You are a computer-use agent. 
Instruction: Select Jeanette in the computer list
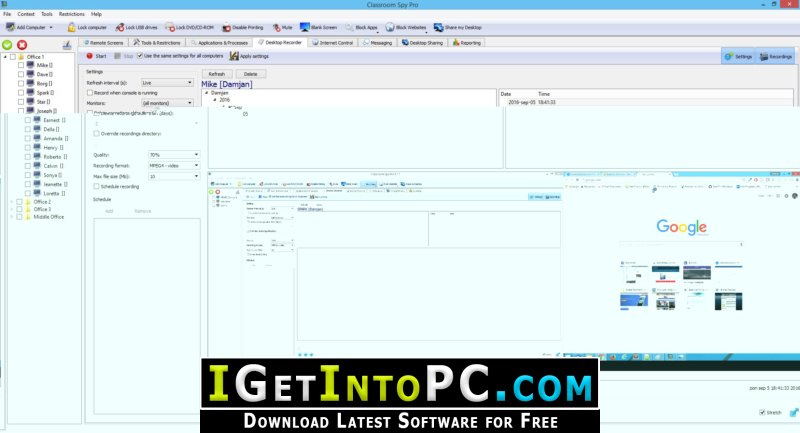(52, 184)
